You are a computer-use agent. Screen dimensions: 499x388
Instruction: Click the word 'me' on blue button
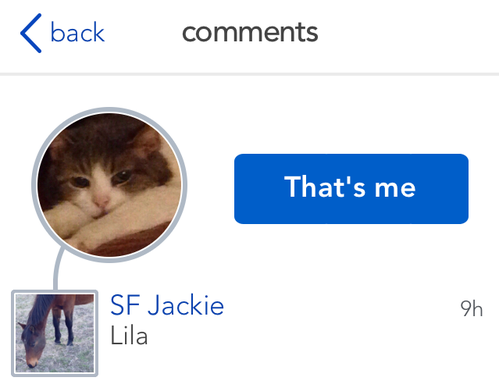click(395, 188)
